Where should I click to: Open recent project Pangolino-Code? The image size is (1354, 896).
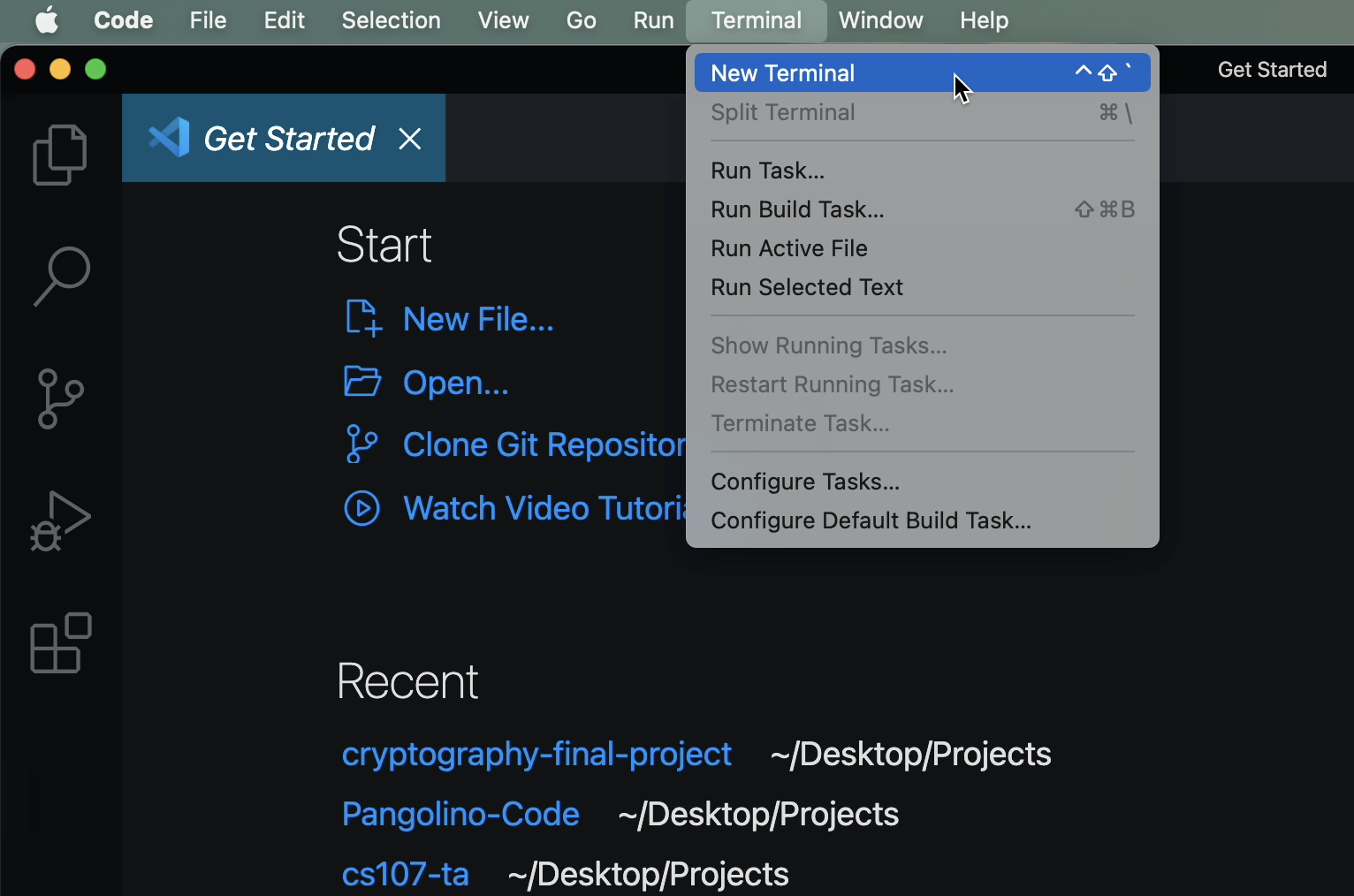click(460, 814)
